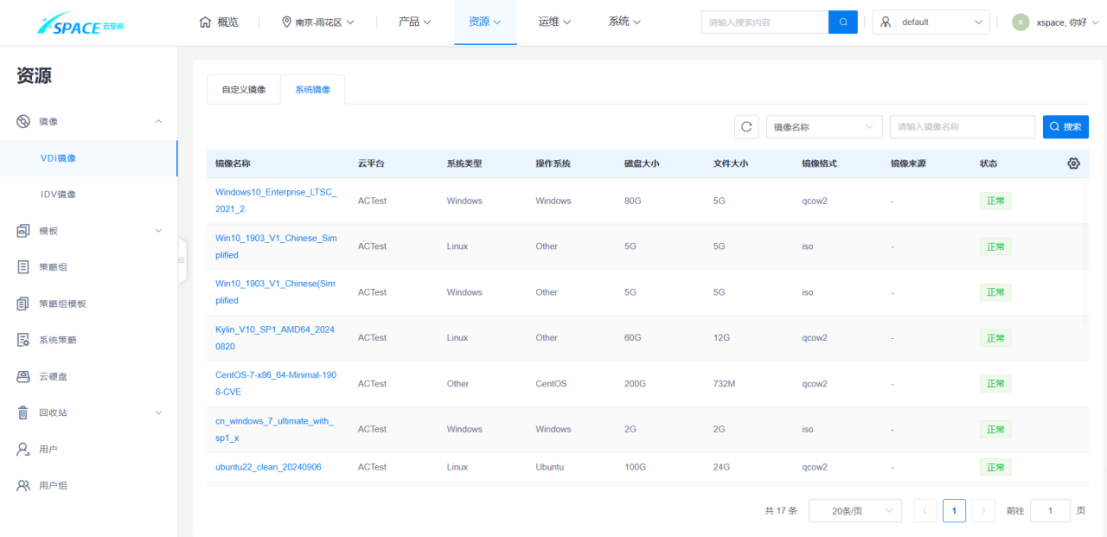This screenshot has height=537, width=1107.
Task: Click the 云硬盘 icon in the sidebar
Action: point(23,376)
